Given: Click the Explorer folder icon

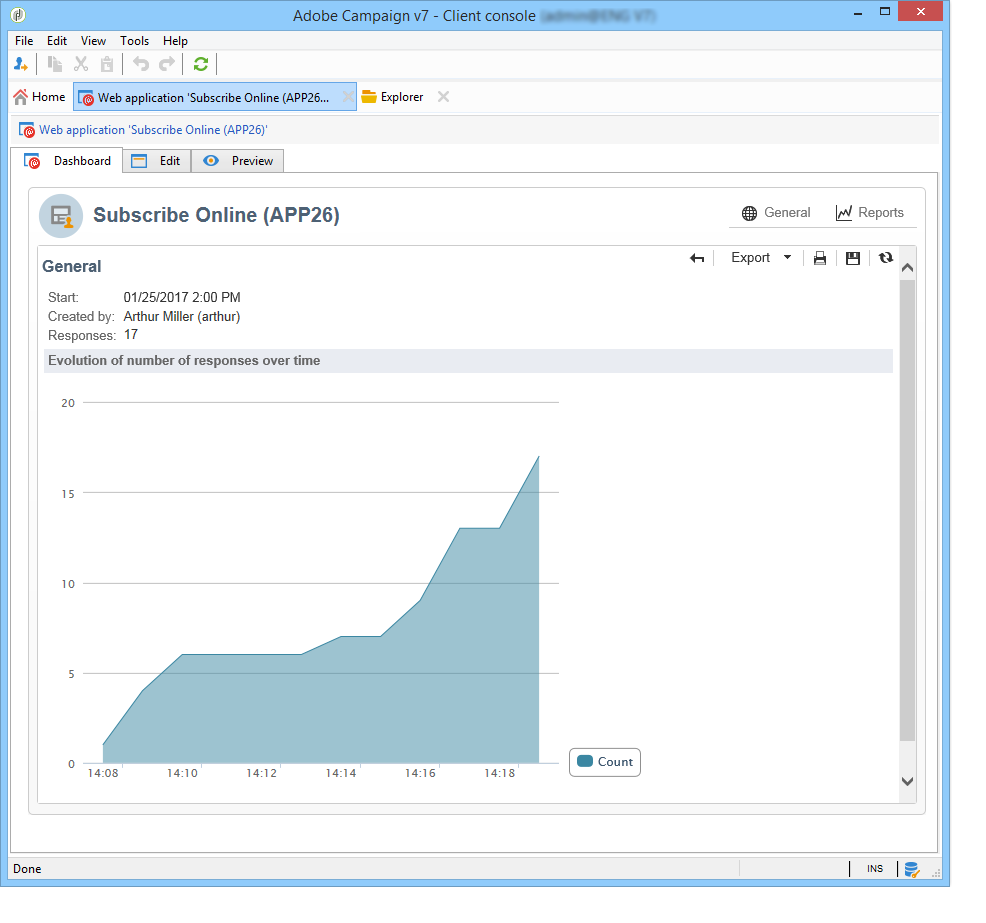Looking at the screenshot, I should (369, 97).
